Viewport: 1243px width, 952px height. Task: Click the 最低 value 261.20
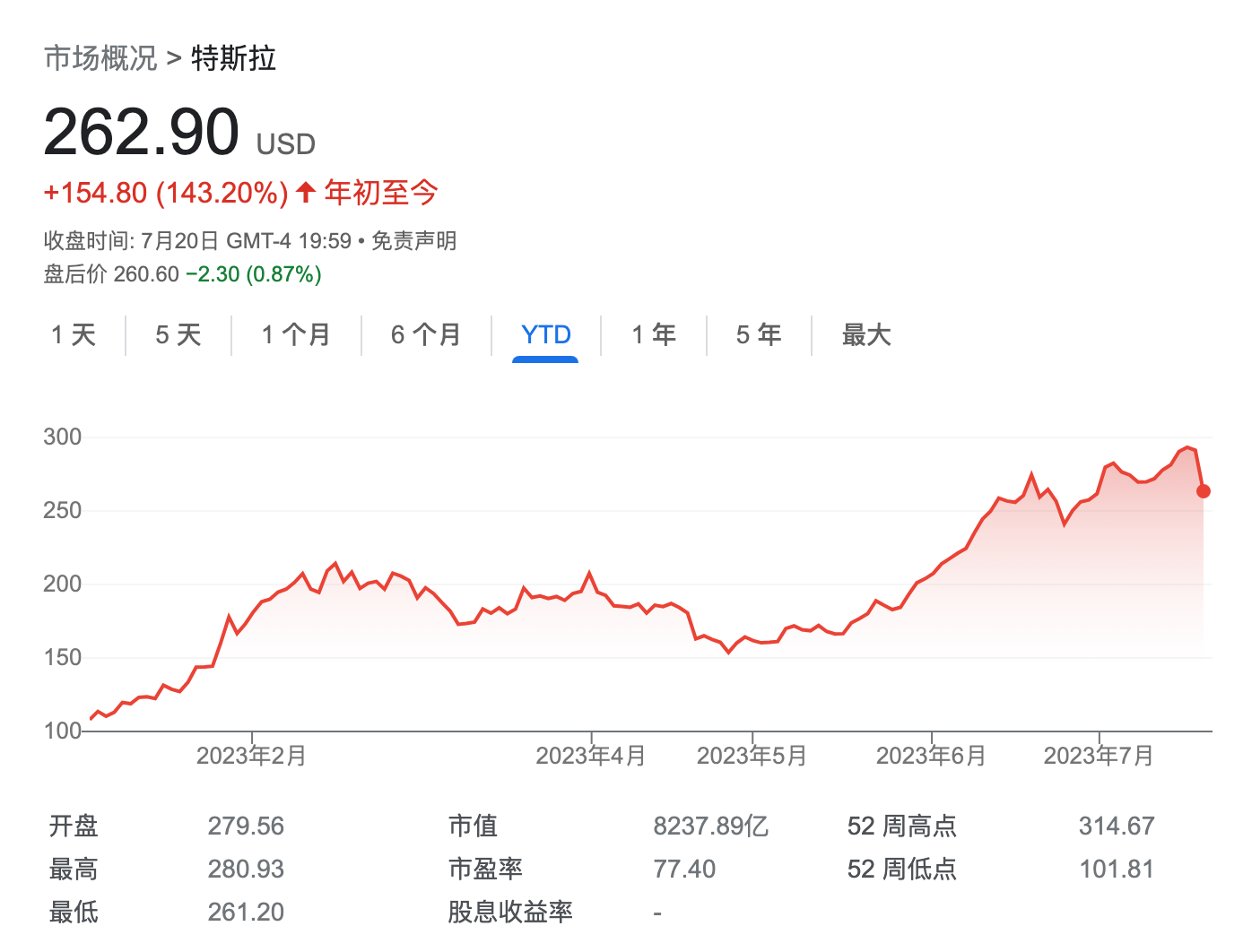[246, 912]
